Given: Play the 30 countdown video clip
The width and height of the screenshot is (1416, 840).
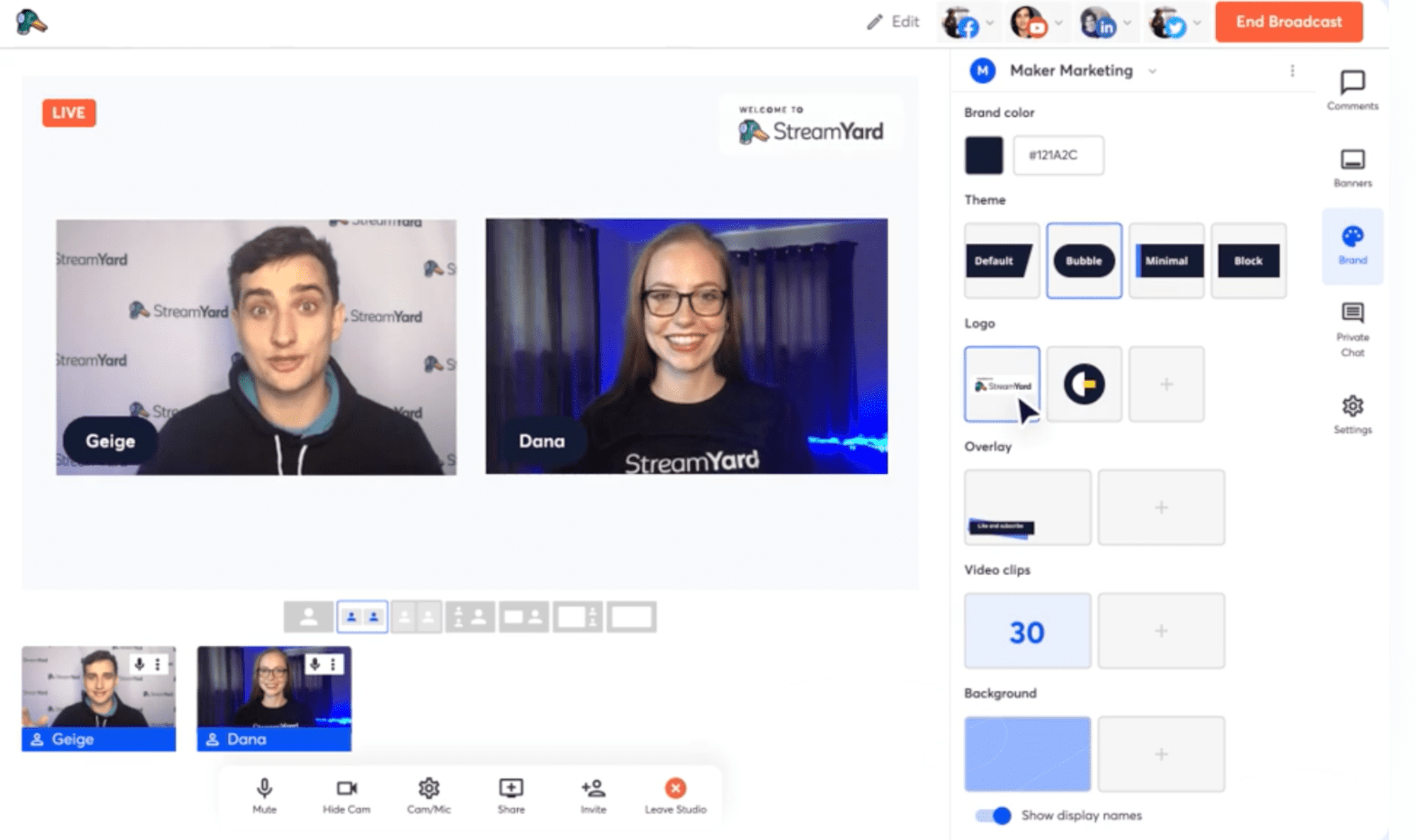Looking at the screenshot, I should click(x=1027, y=630).
